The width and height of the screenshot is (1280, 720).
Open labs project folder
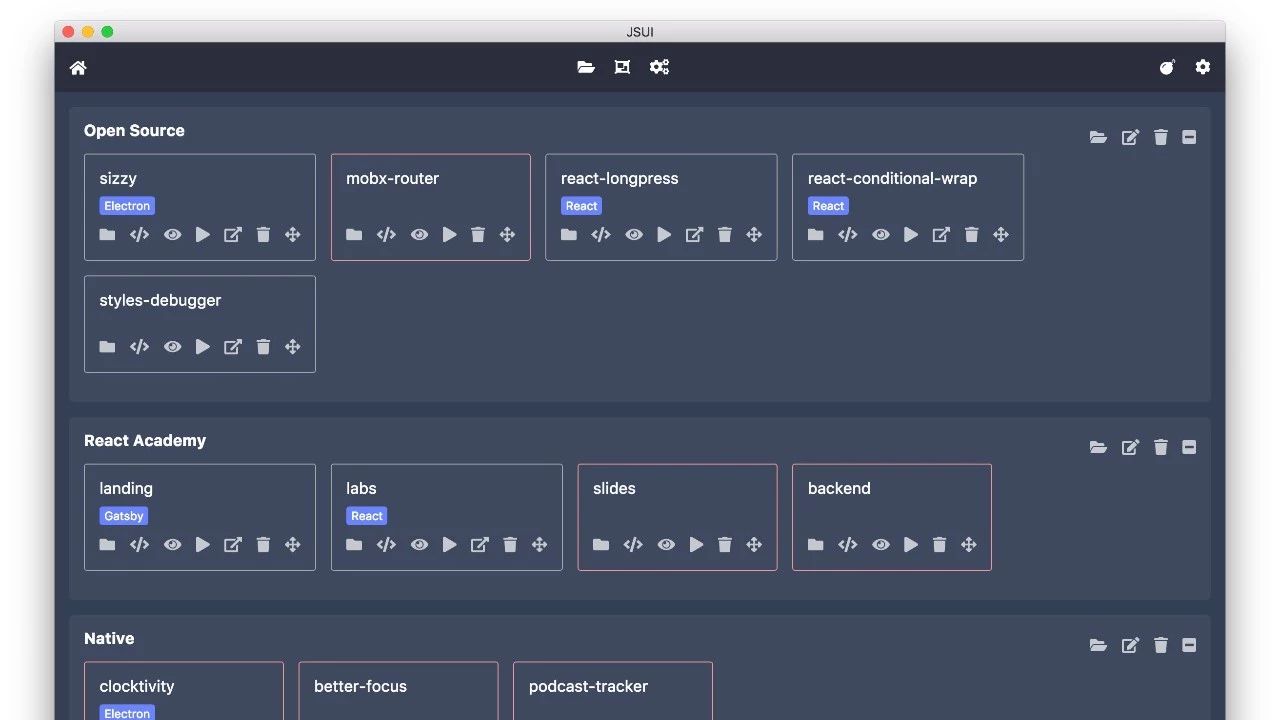tap(354, 544)
